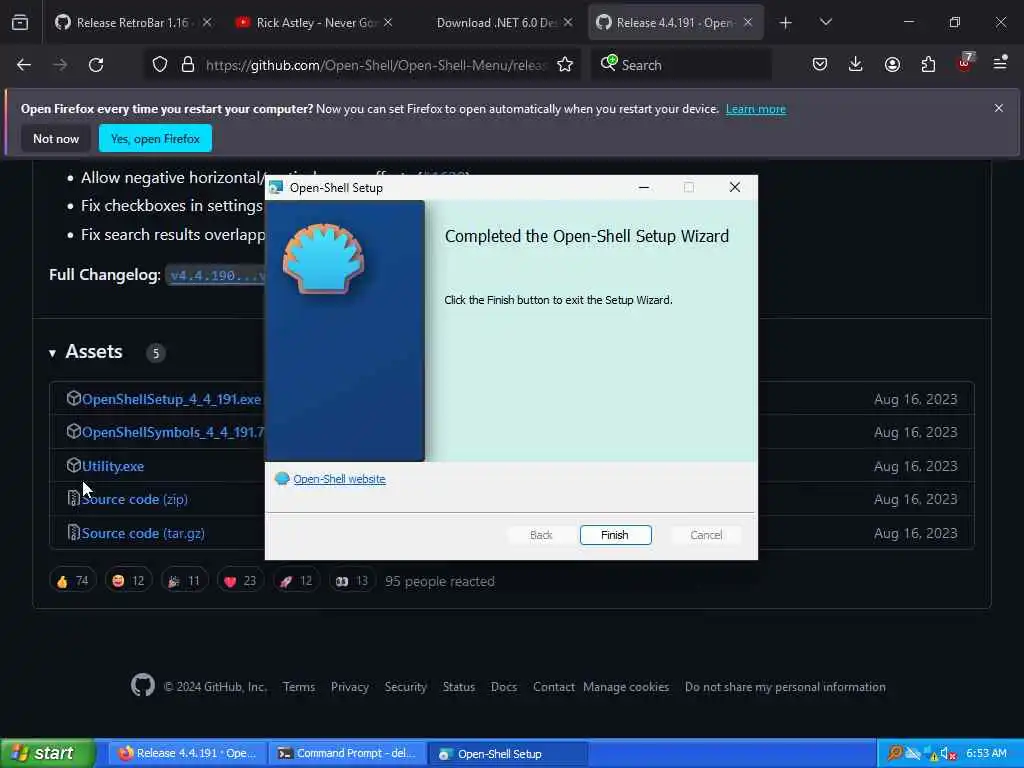Open the start menu button
This screenshot has width=1024, height=768.
click(x=48, y=753)
